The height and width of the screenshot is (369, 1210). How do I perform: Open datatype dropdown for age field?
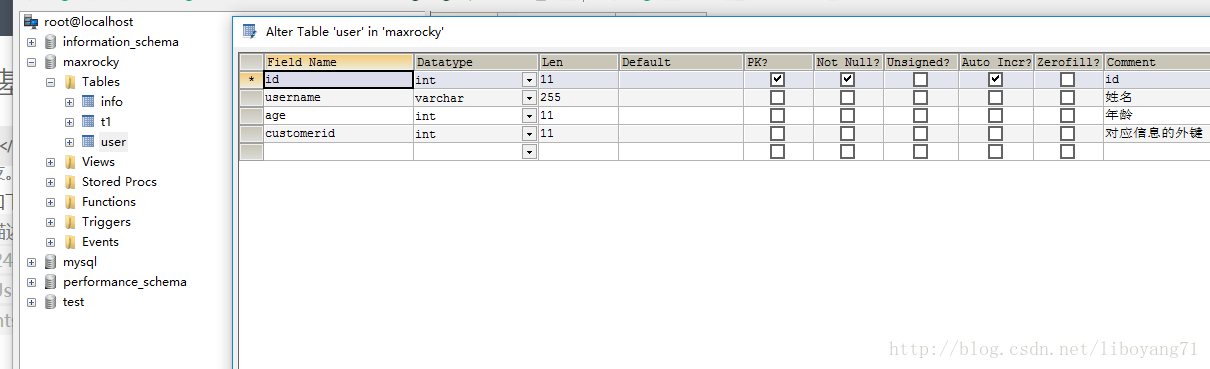click(529, 115)
